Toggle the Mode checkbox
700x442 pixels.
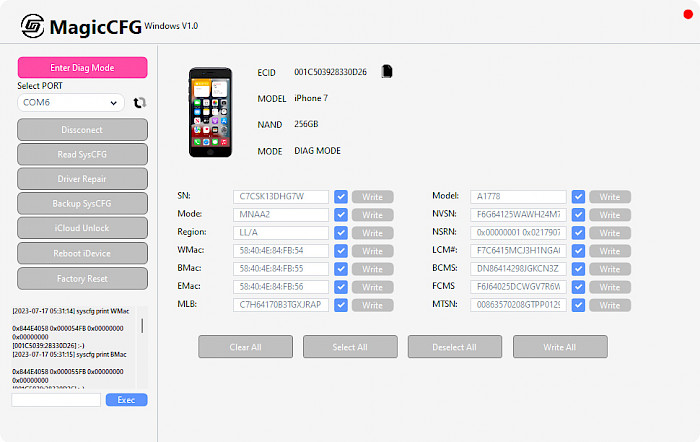[x=341, y=215]
